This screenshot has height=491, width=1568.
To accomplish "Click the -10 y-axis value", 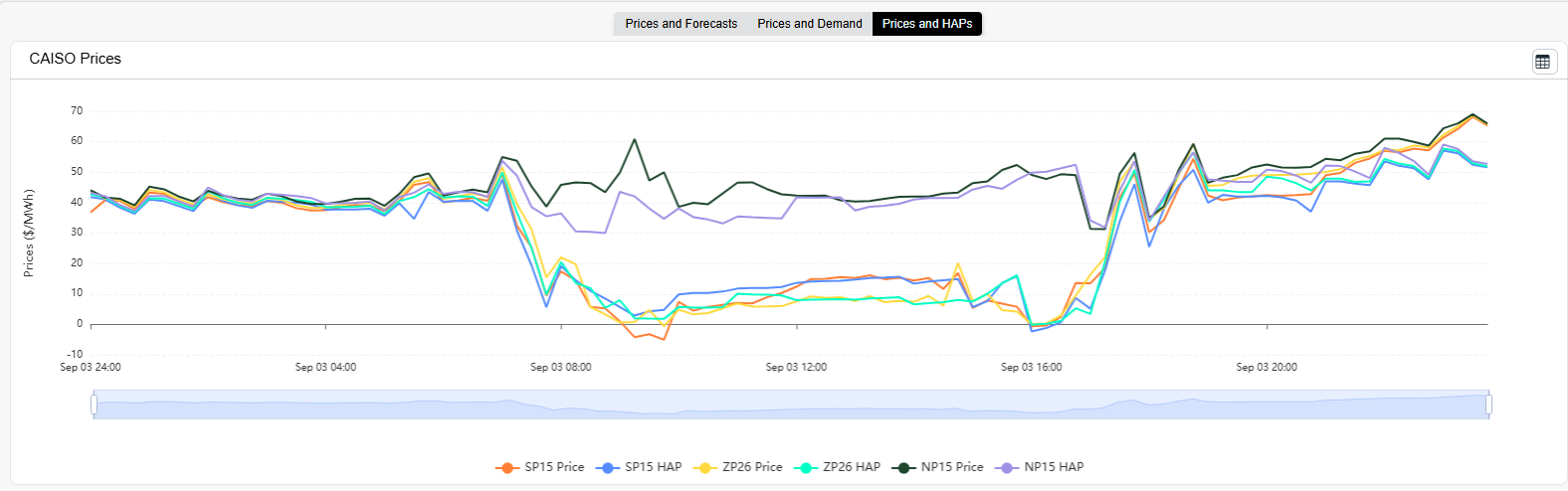I will pos(75,354).
